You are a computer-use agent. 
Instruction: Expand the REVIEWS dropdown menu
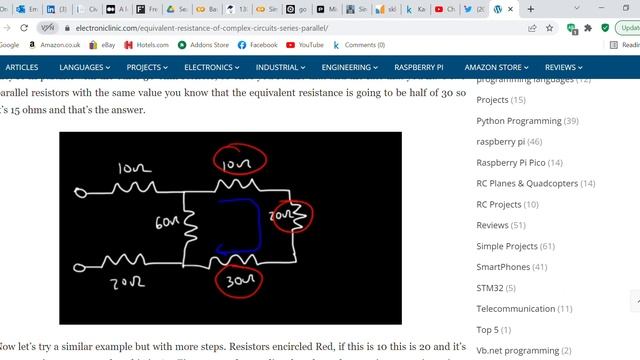pyautogui.click(x=564, y=67)
